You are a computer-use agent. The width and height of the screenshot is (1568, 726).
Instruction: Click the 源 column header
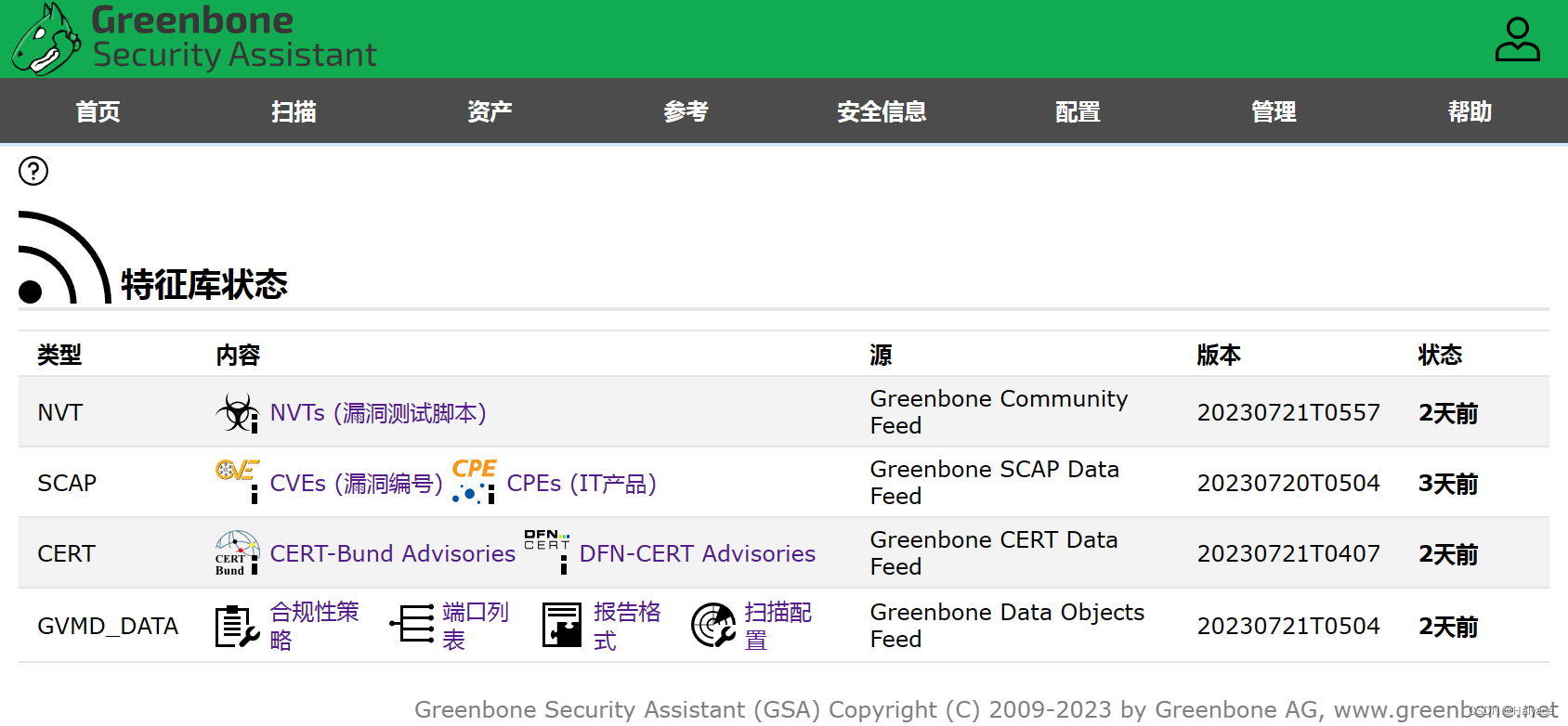tap(881, 355)
